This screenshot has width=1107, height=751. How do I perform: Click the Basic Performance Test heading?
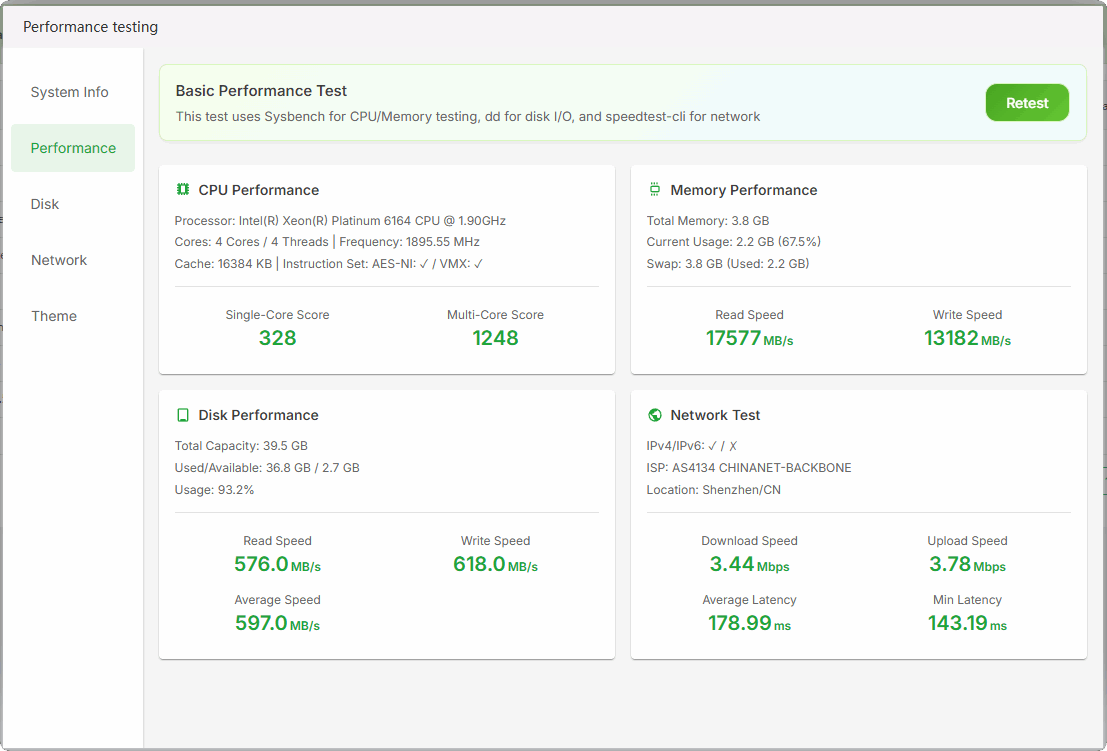tap(262, 91)
